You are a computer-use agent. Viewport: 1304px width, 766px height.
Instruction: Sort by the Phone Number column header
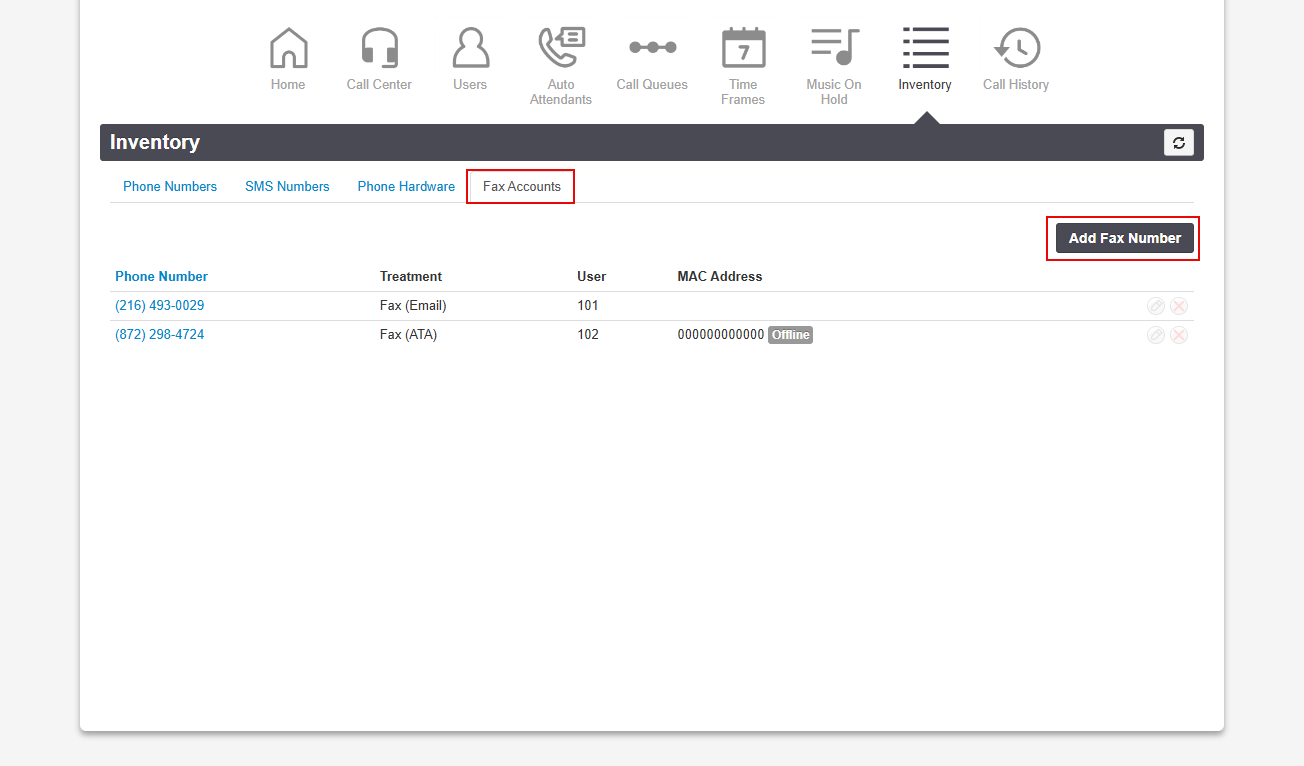162,277
